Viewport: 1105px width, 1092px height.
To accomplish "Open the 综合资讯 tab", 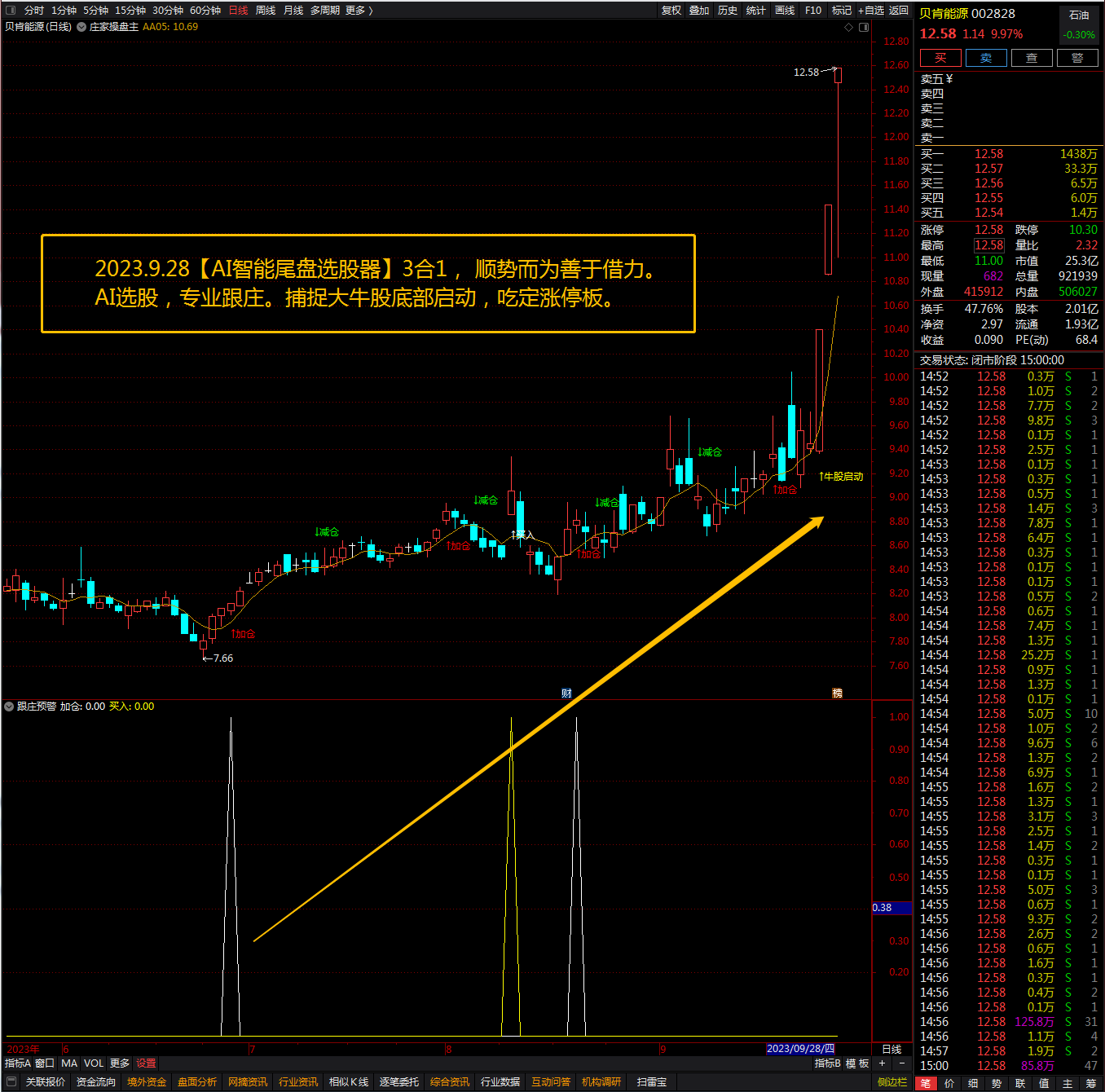I will point(450,1082).
